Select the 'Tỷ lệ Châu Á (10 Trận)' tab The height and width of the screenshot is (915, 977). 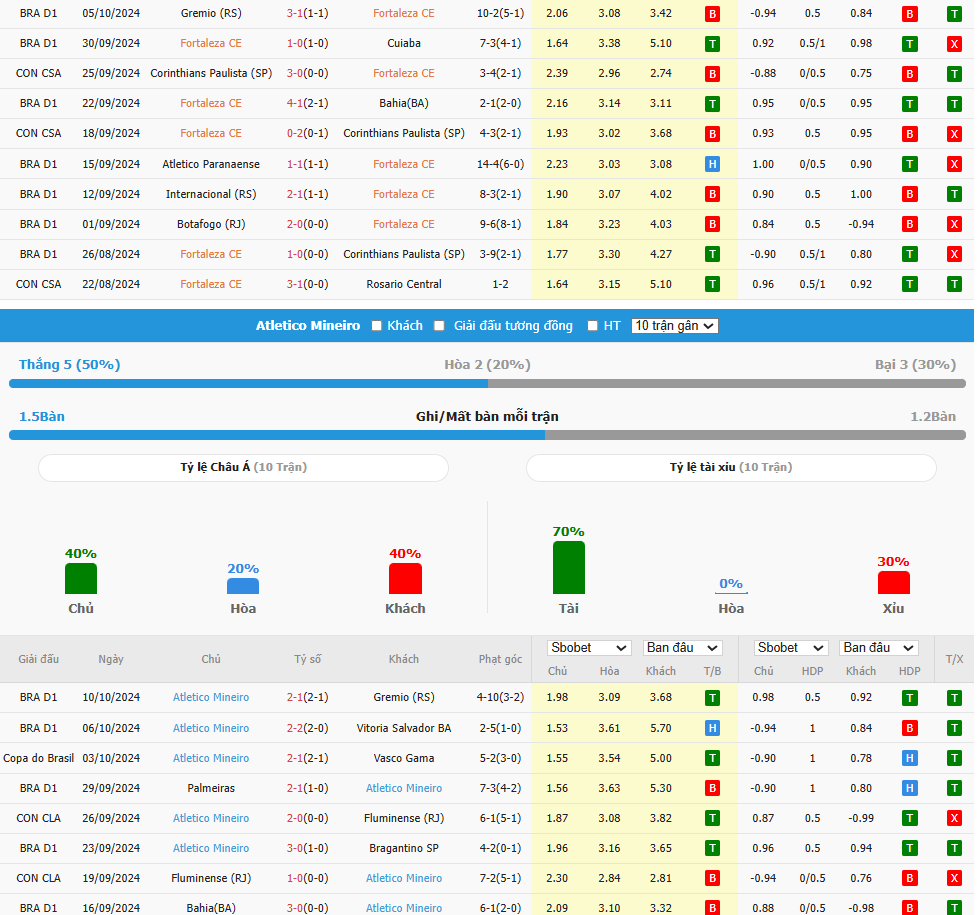point(244,467)
